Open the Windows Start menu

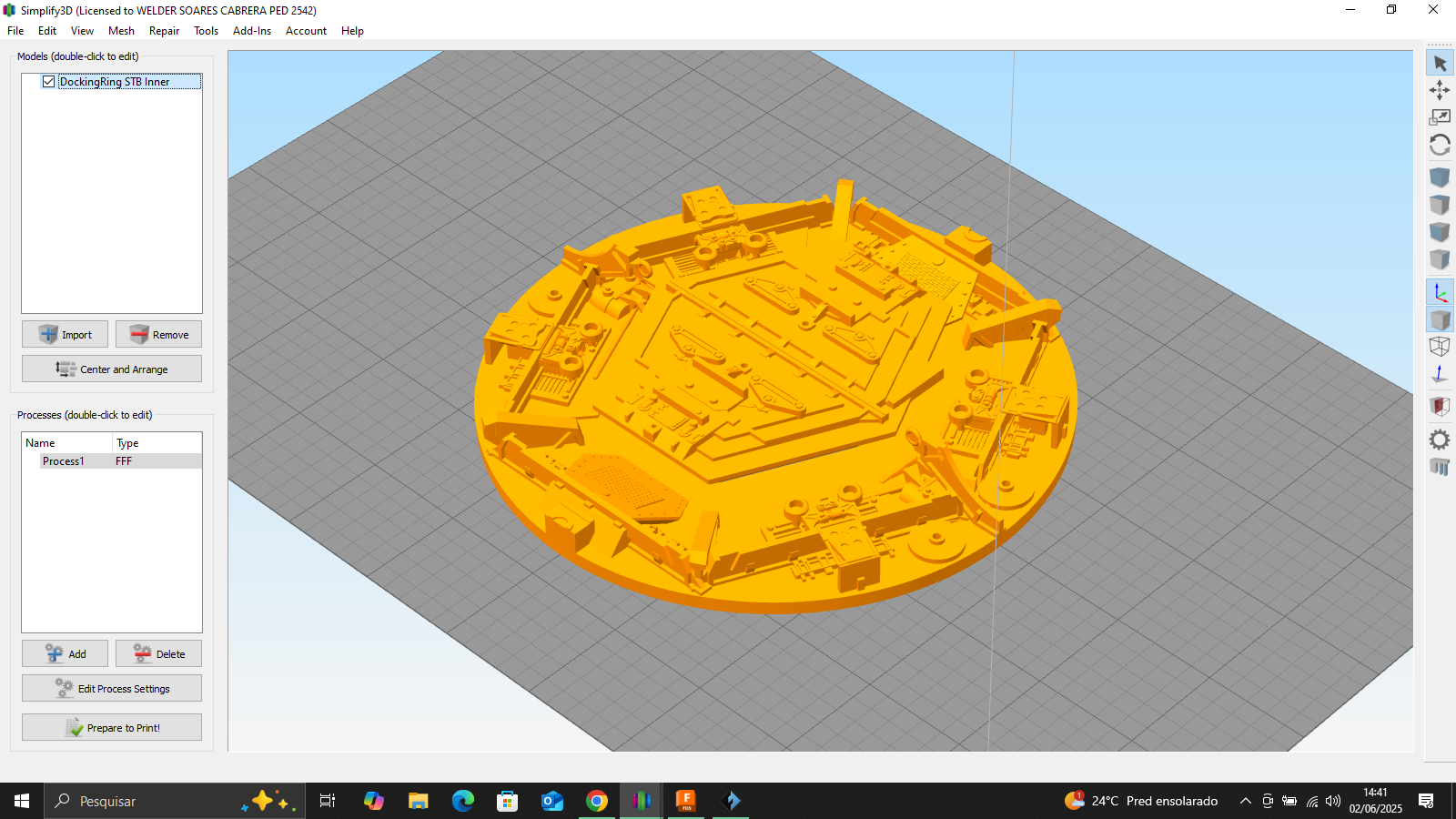[22, 801]
